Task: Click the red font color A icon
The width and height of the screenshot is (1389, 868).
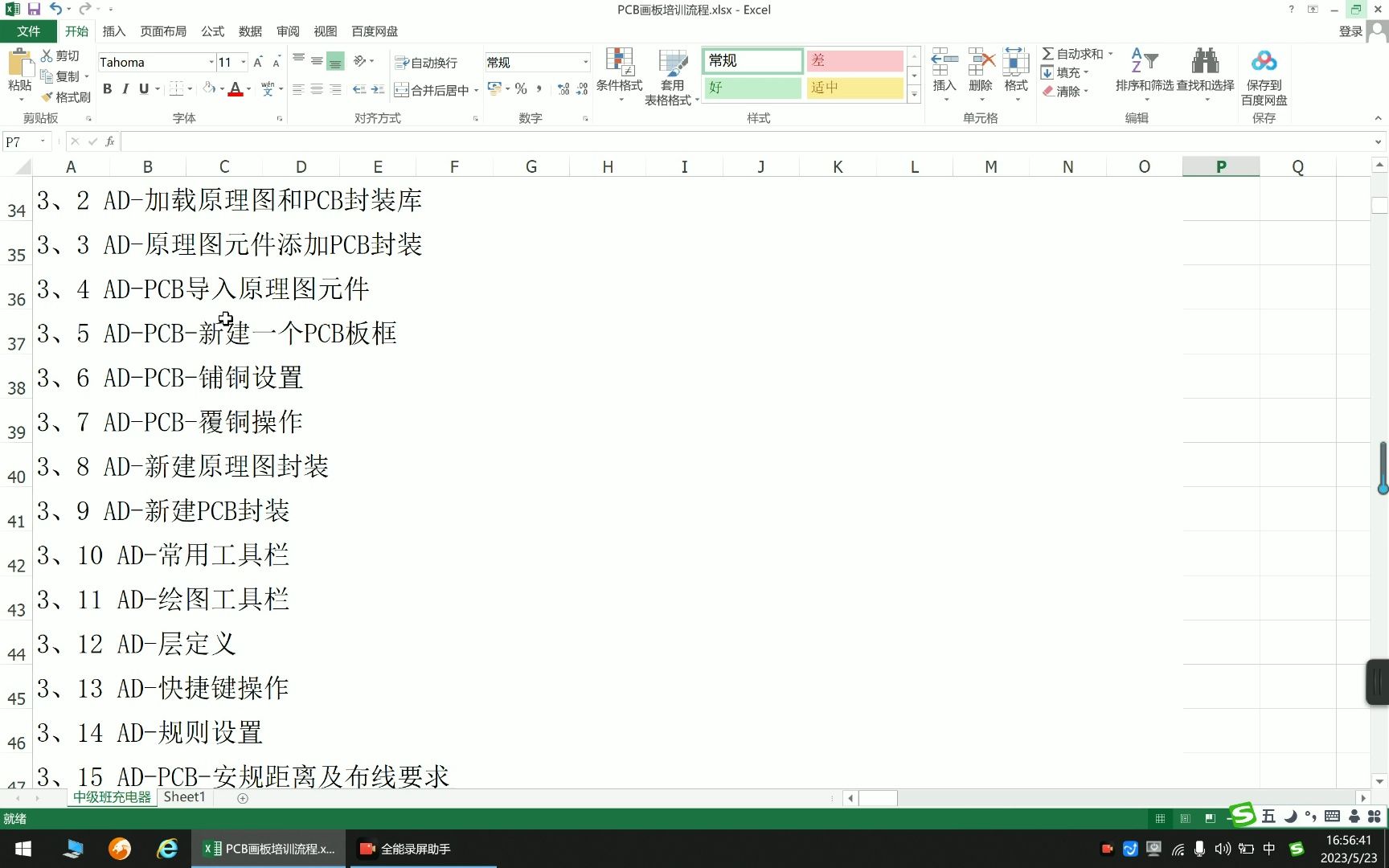Action: (x=236, y=88)
